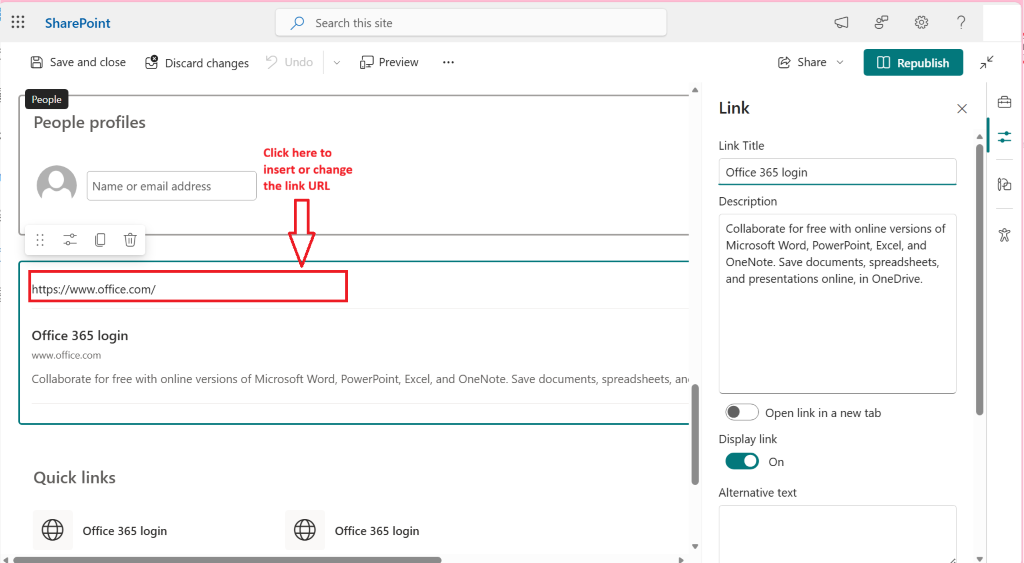Open the people connections icon in header

(x=881, y=23)
